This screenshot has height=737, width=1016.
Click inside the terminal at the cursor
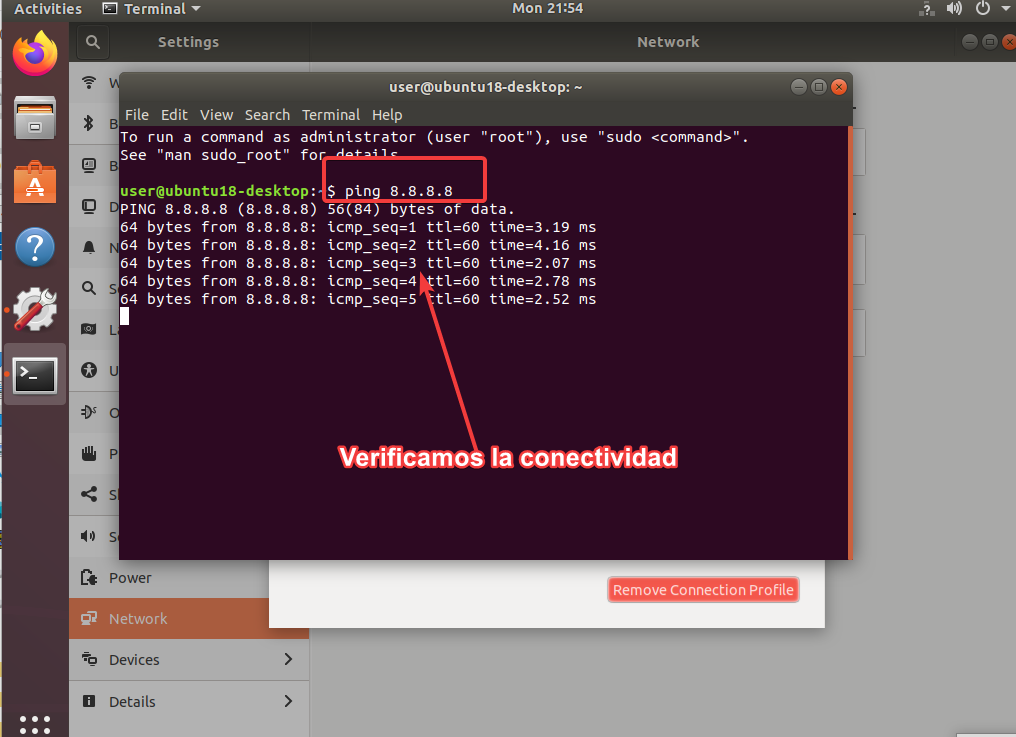[x=124, y=316]
